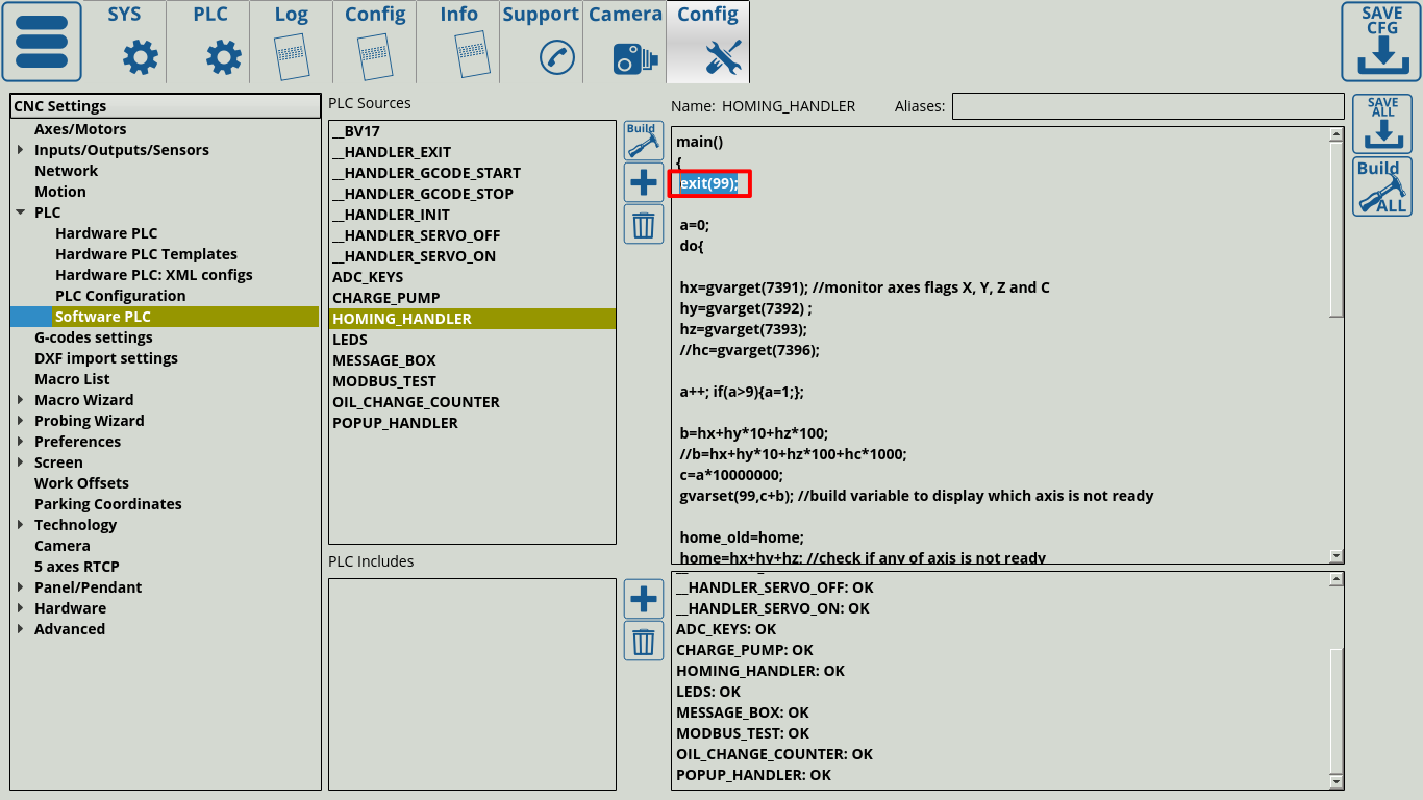
Task: Expand the Inputs/Outputs/Sensors tree node
Action: tap(21, 150)
